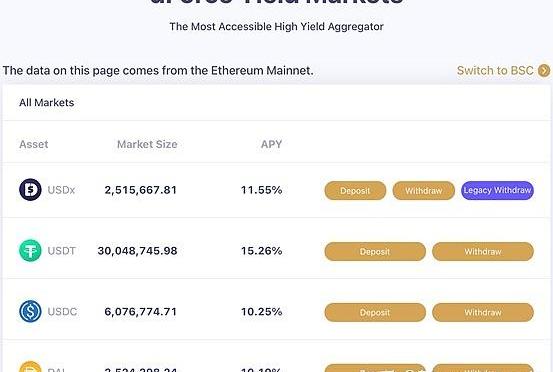Screen dimensions: 553x372
Task: Select the All Markets tab
Action: 47,103
